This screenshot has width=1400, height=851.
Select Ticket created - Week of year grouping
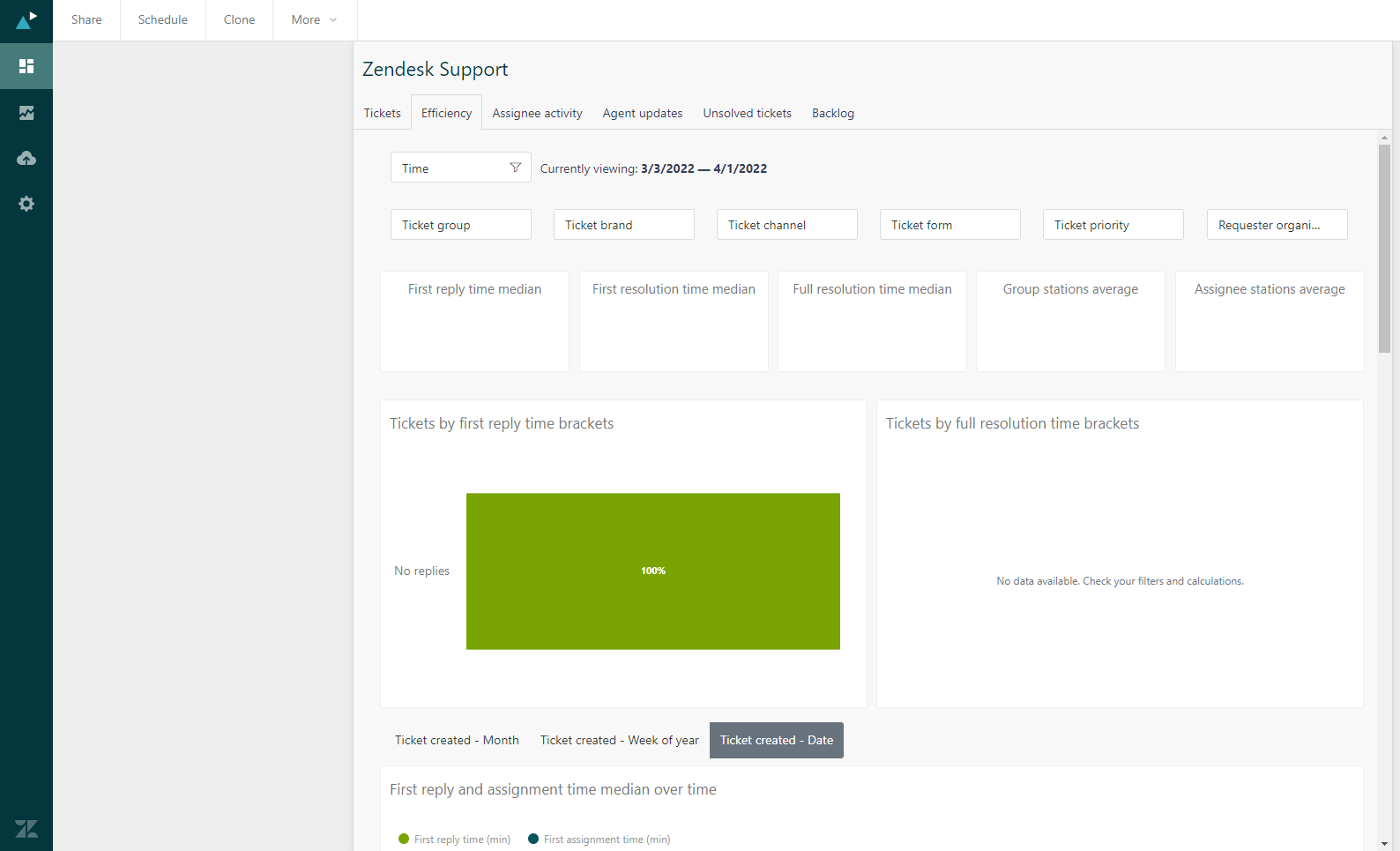[x=620, y=740]
